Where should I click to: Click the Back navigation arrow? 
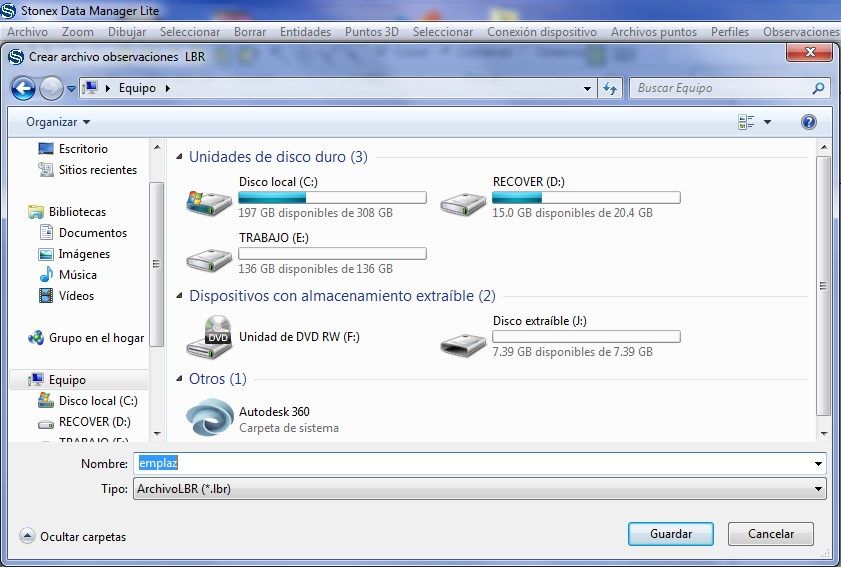pos(23,89)
